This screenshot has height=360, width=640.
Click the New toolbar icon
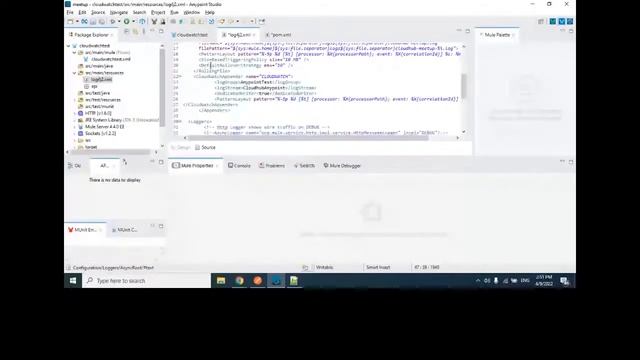pos(71,21)
